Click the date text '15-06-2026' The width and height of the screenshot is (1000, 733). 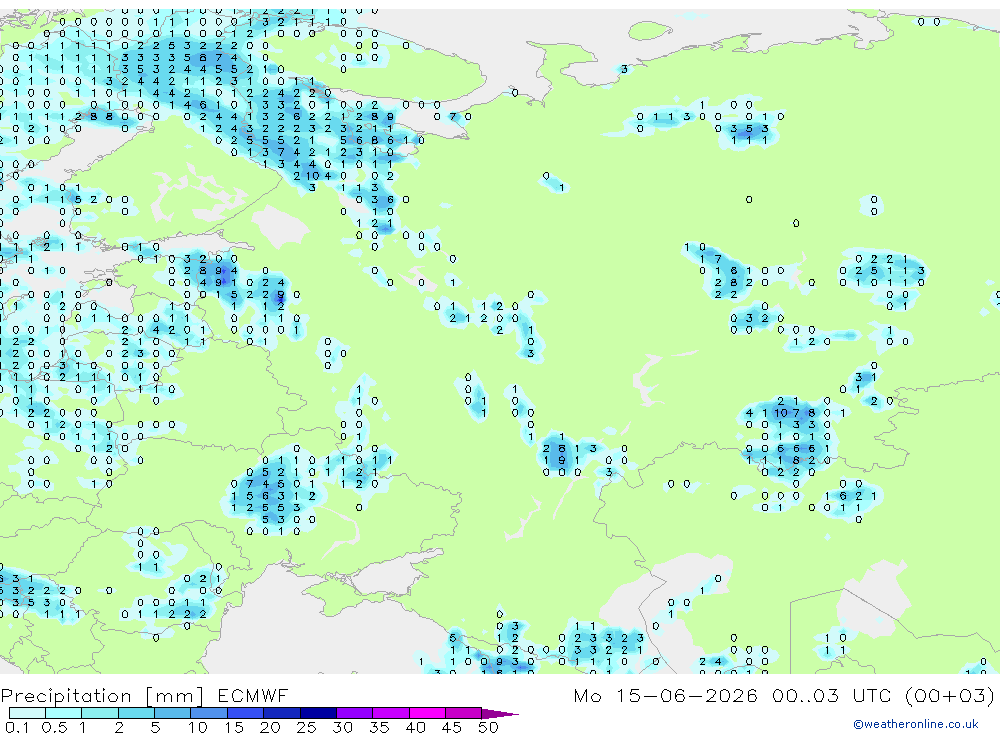pyautogui.click(x=687, y=695)
